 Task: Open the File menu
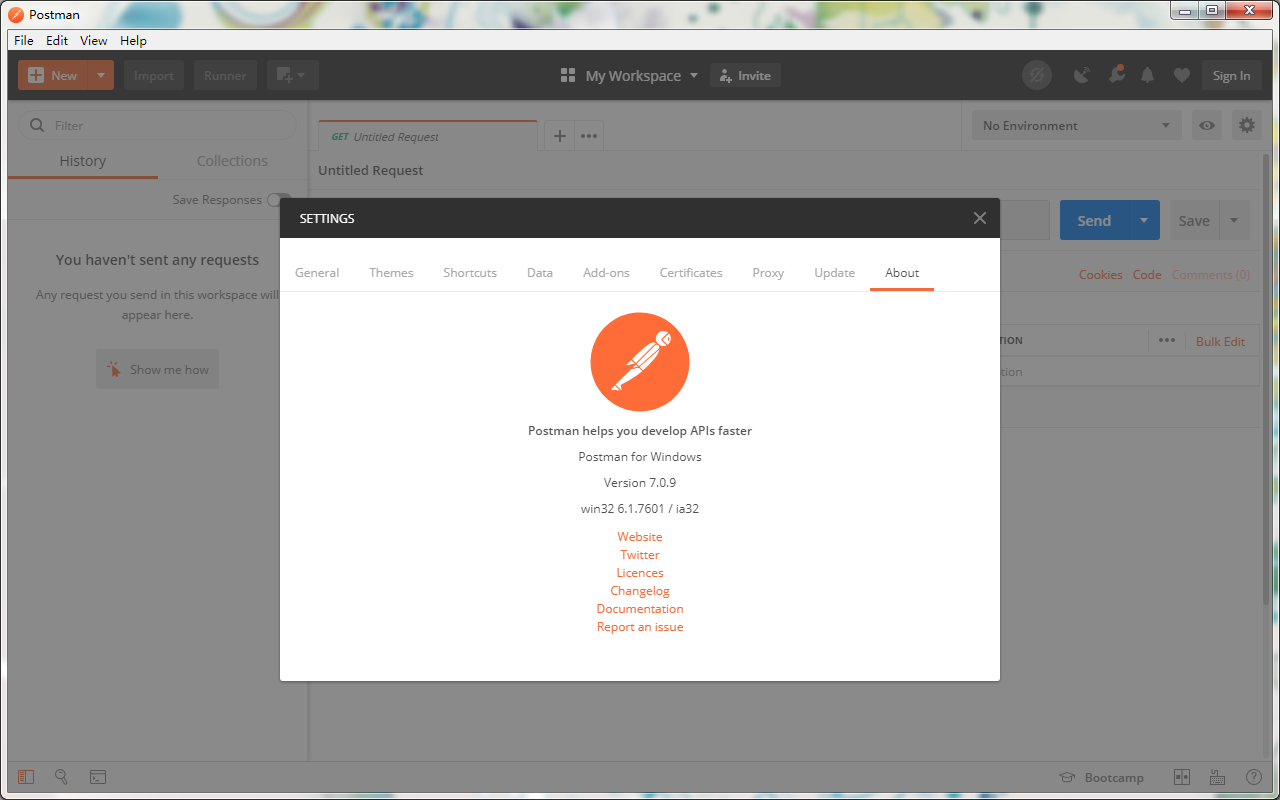tap(24, 41)
